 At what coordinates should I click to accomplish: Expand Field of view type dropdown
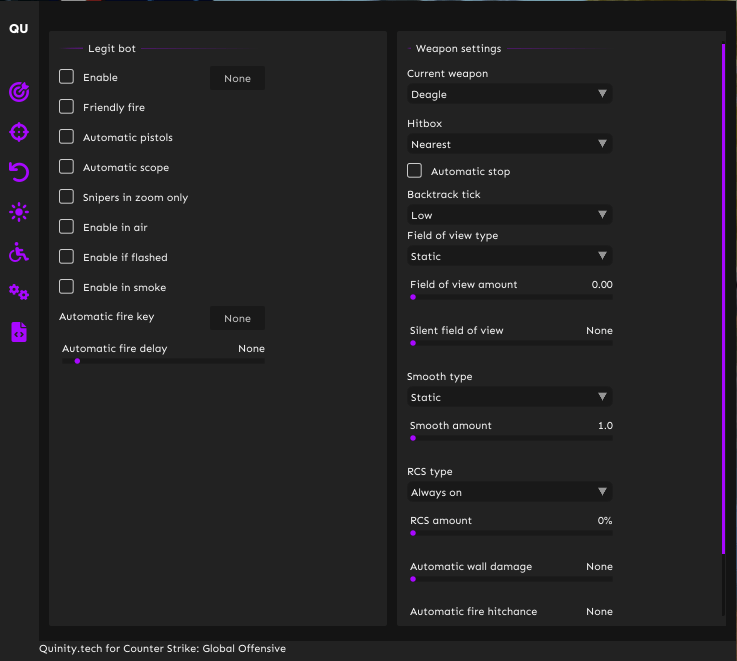tap(510, 256)
